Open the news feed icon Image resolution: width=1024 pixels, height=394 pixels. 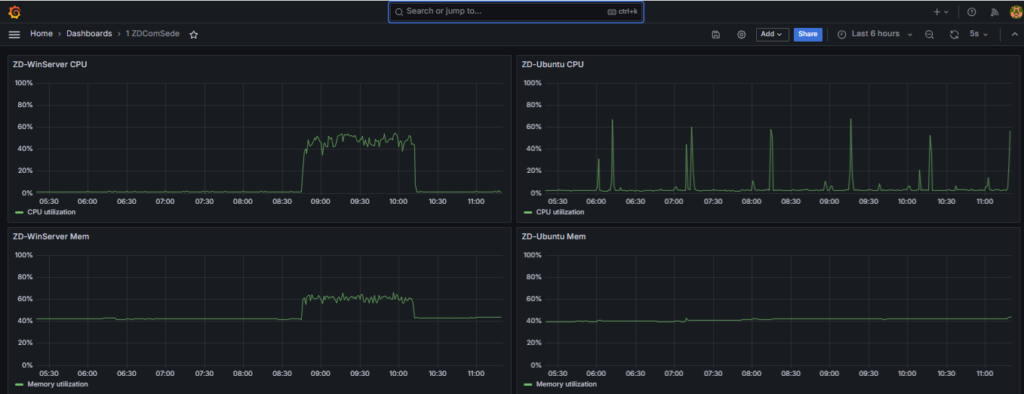(995, 12)
